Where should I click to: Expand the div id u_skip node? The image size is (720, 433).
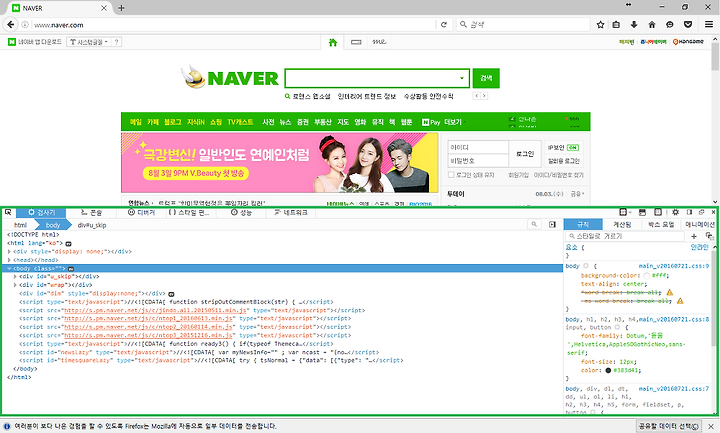point(15,277)
